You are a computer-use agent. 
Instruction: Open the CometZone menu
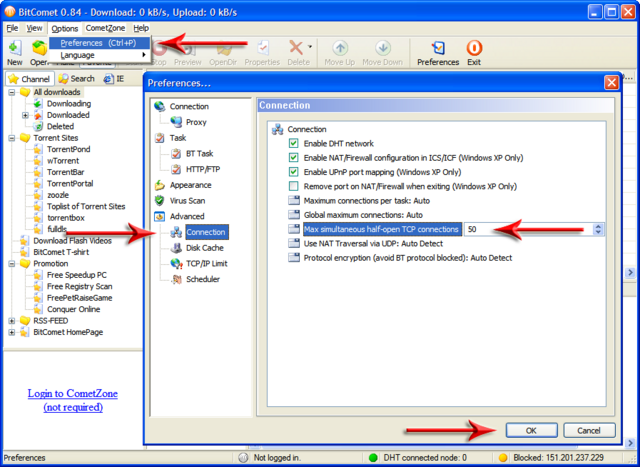105,28
